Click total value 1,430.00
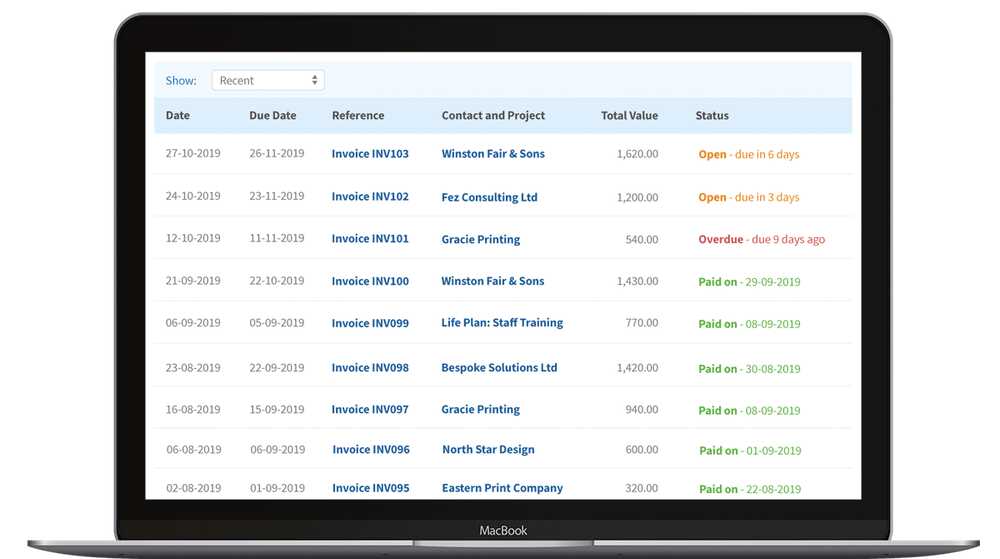 pyautogui.click(x=637, y=281)
